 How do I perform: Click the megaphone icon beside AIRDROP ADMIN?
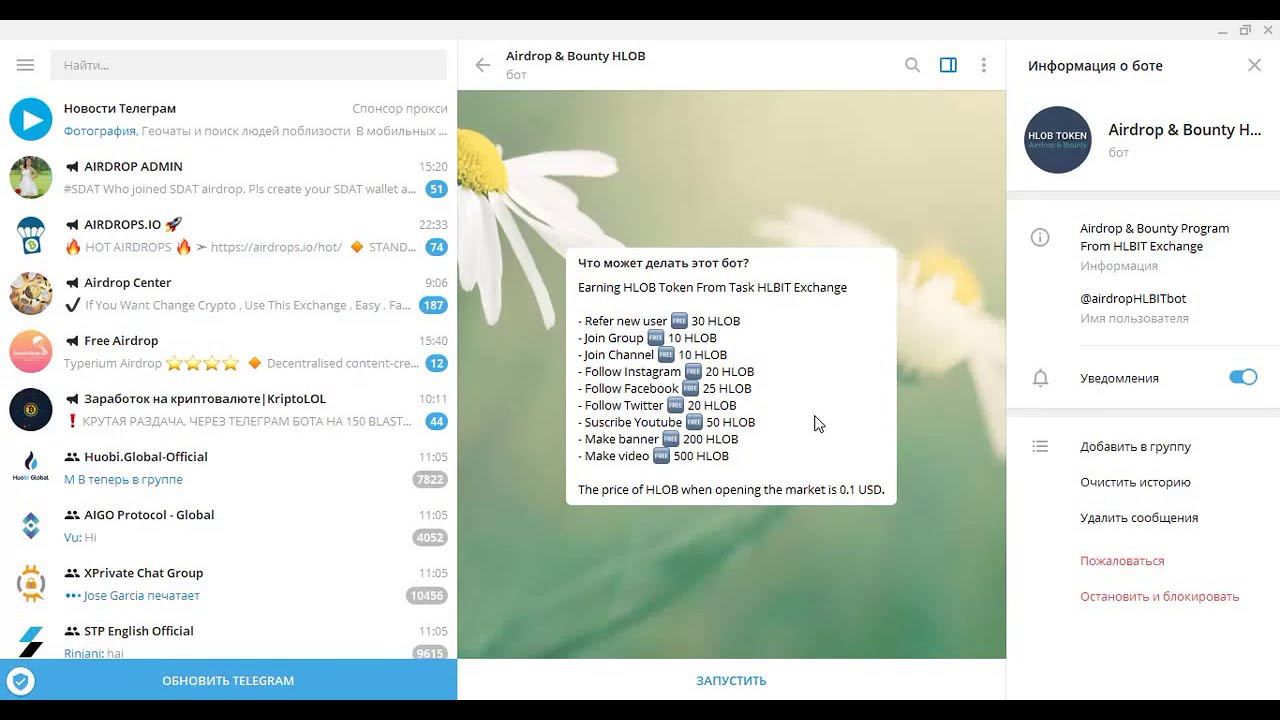[x=72, y=167]
